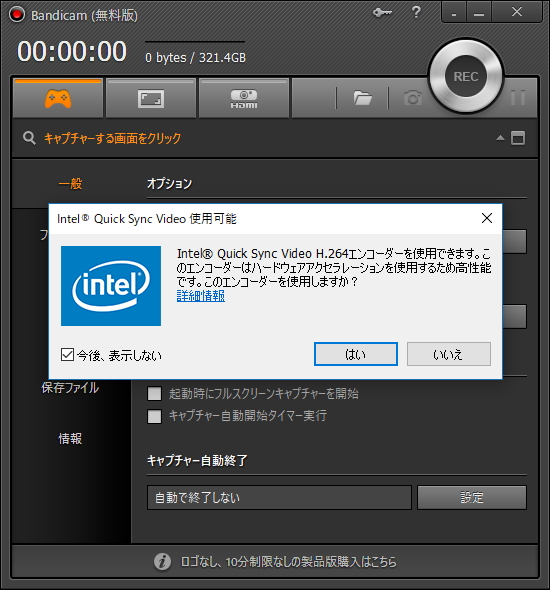Open the 詳細情報 link

[x=201, y=296]
